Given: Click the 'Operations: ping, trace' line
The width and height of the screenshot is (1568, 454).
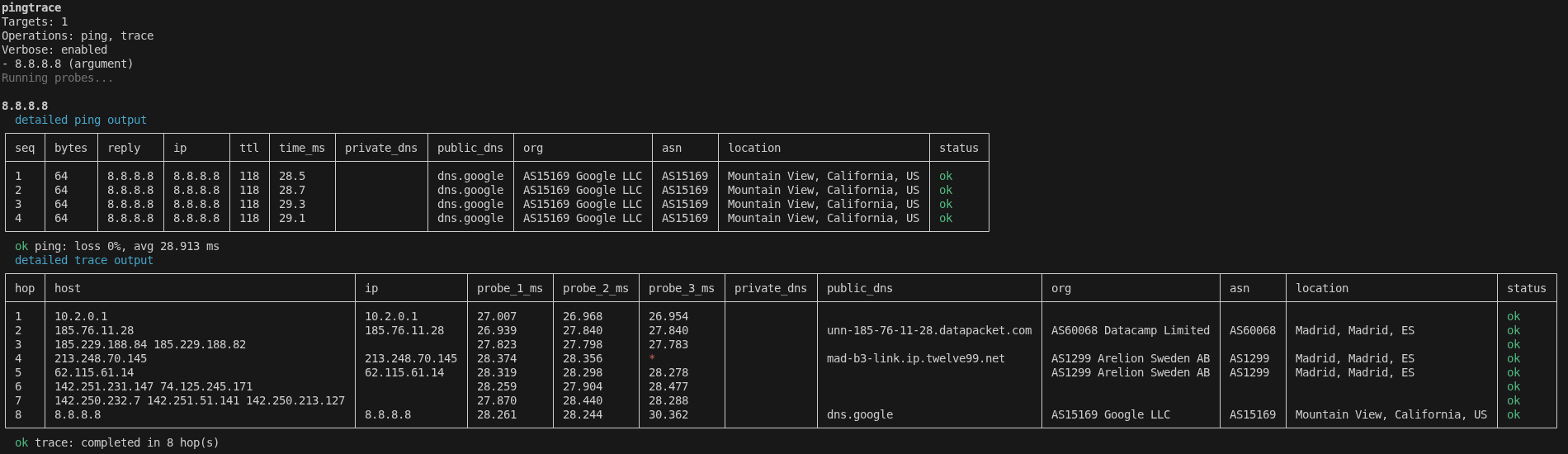Looking at the screenshot, I should pyautogui.click(x=78, y=35).
